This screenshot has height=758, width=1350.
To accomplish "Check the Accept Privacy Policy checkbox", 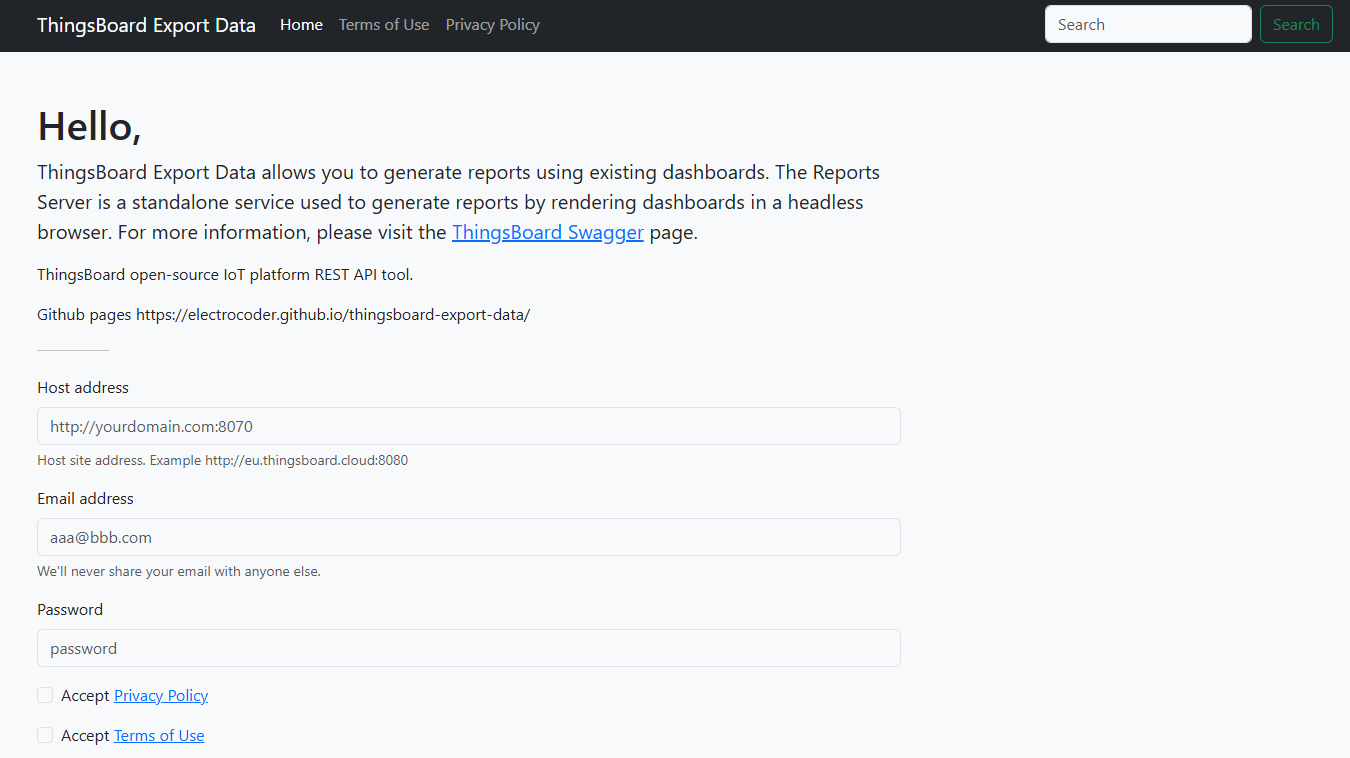I will [x=45, y=694].
